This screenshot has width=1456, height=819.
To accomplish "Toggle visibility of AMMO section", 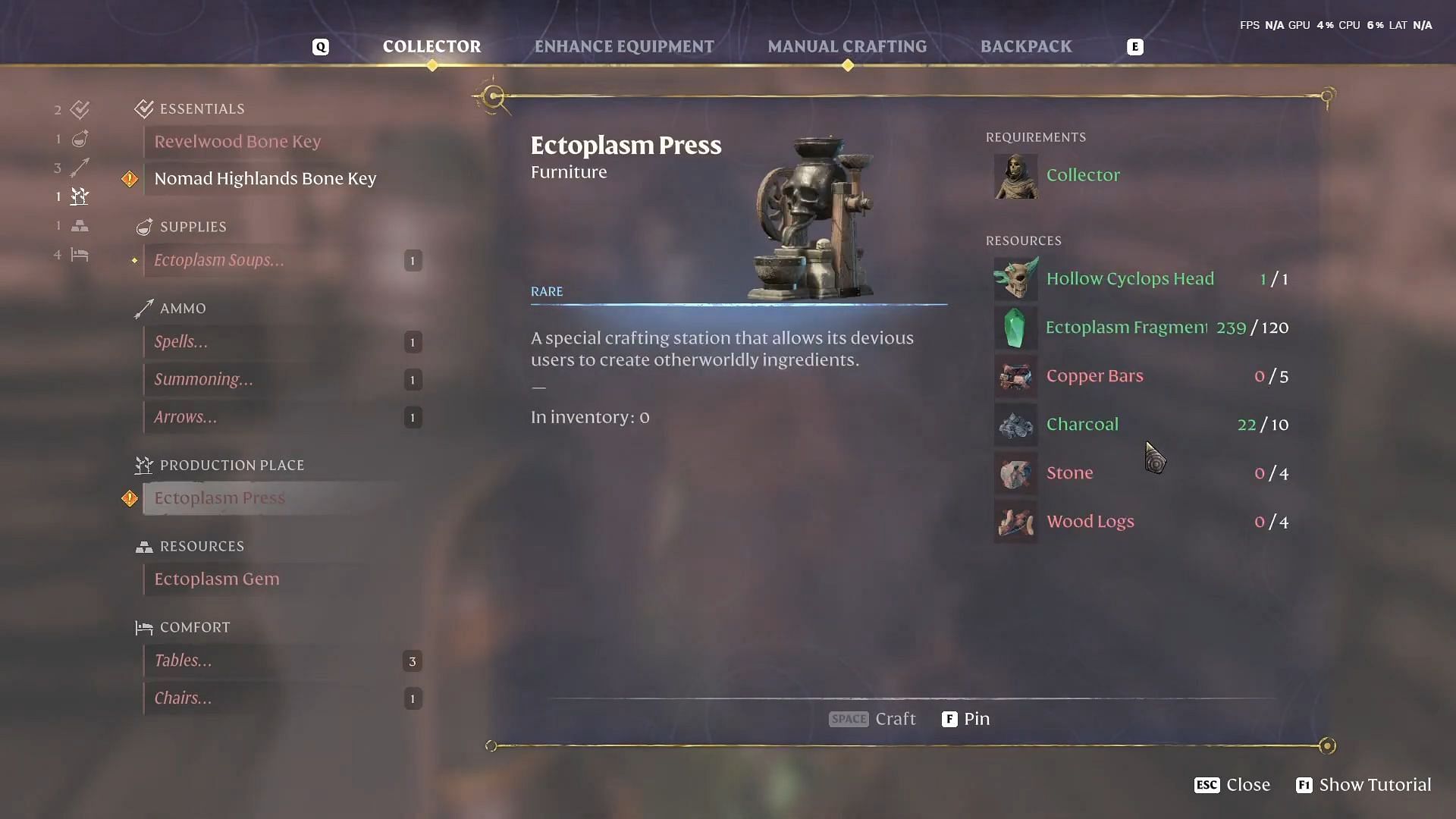I will click(x=182, y=308).
